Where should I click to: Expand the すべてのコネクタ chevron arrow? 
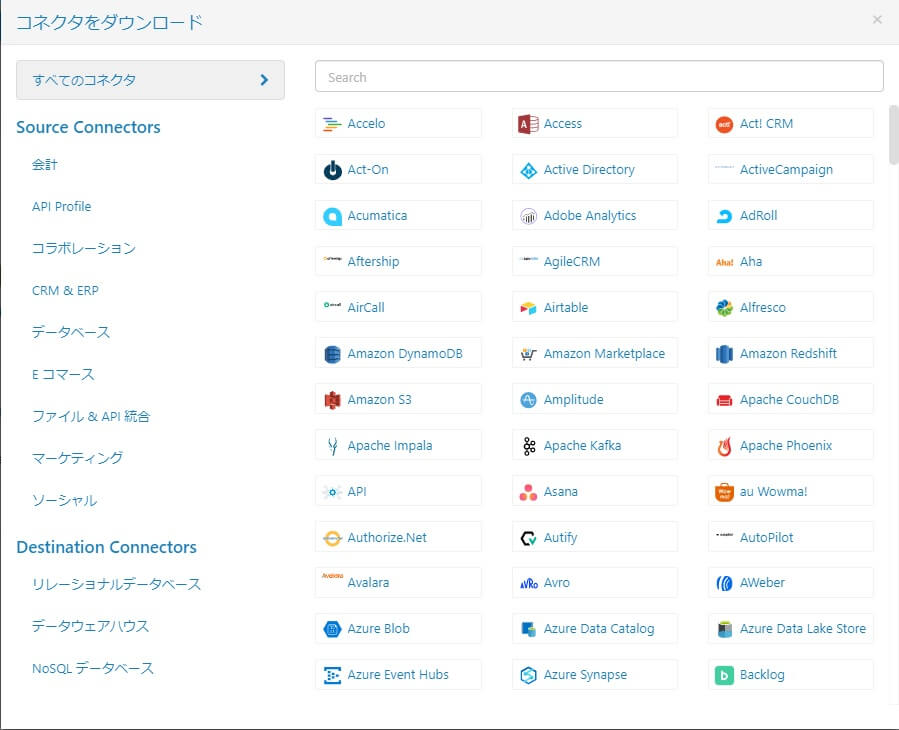click(x=264, y=80)
